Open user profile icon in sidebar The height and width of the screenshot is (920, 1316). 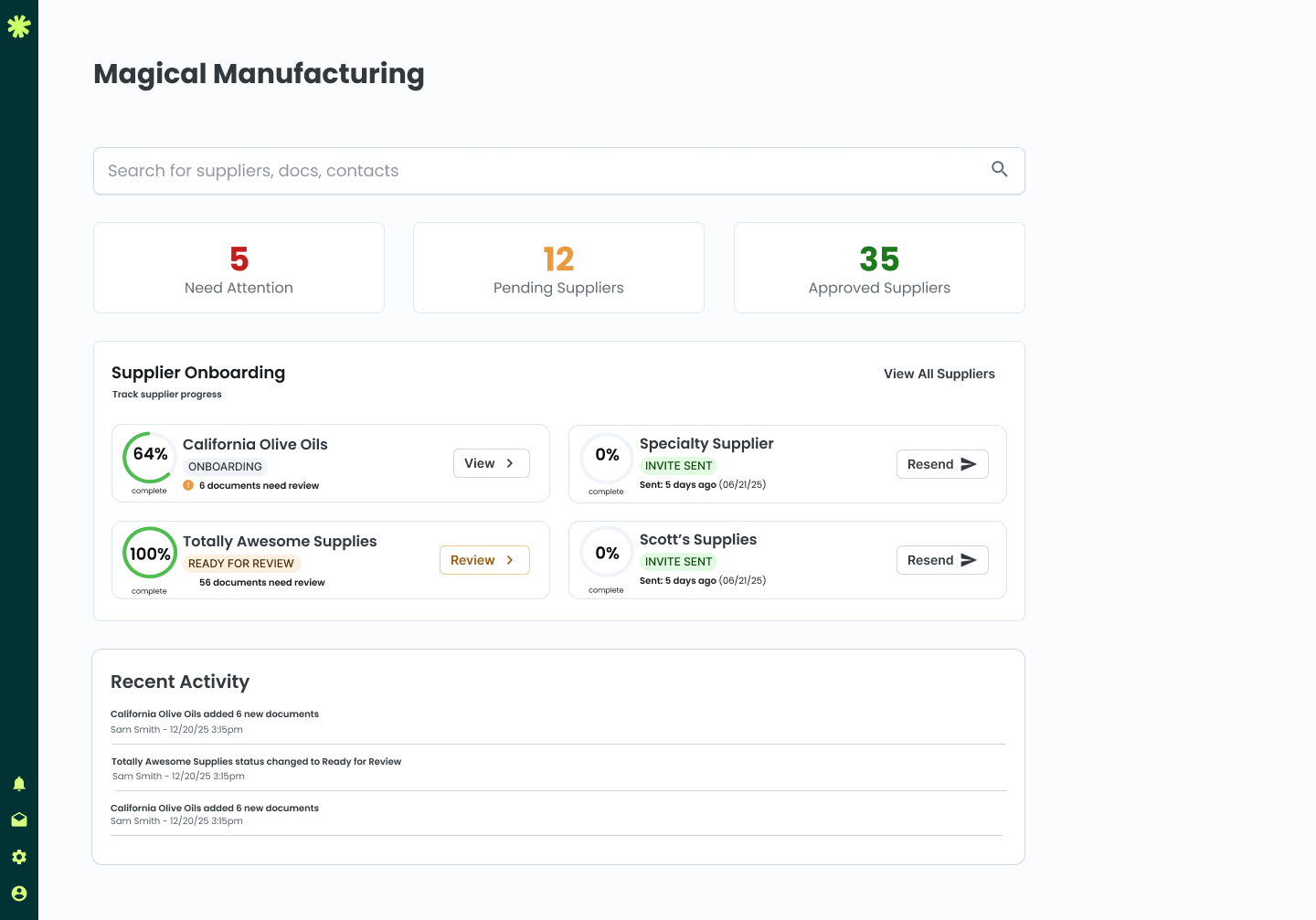click(19, 894)
